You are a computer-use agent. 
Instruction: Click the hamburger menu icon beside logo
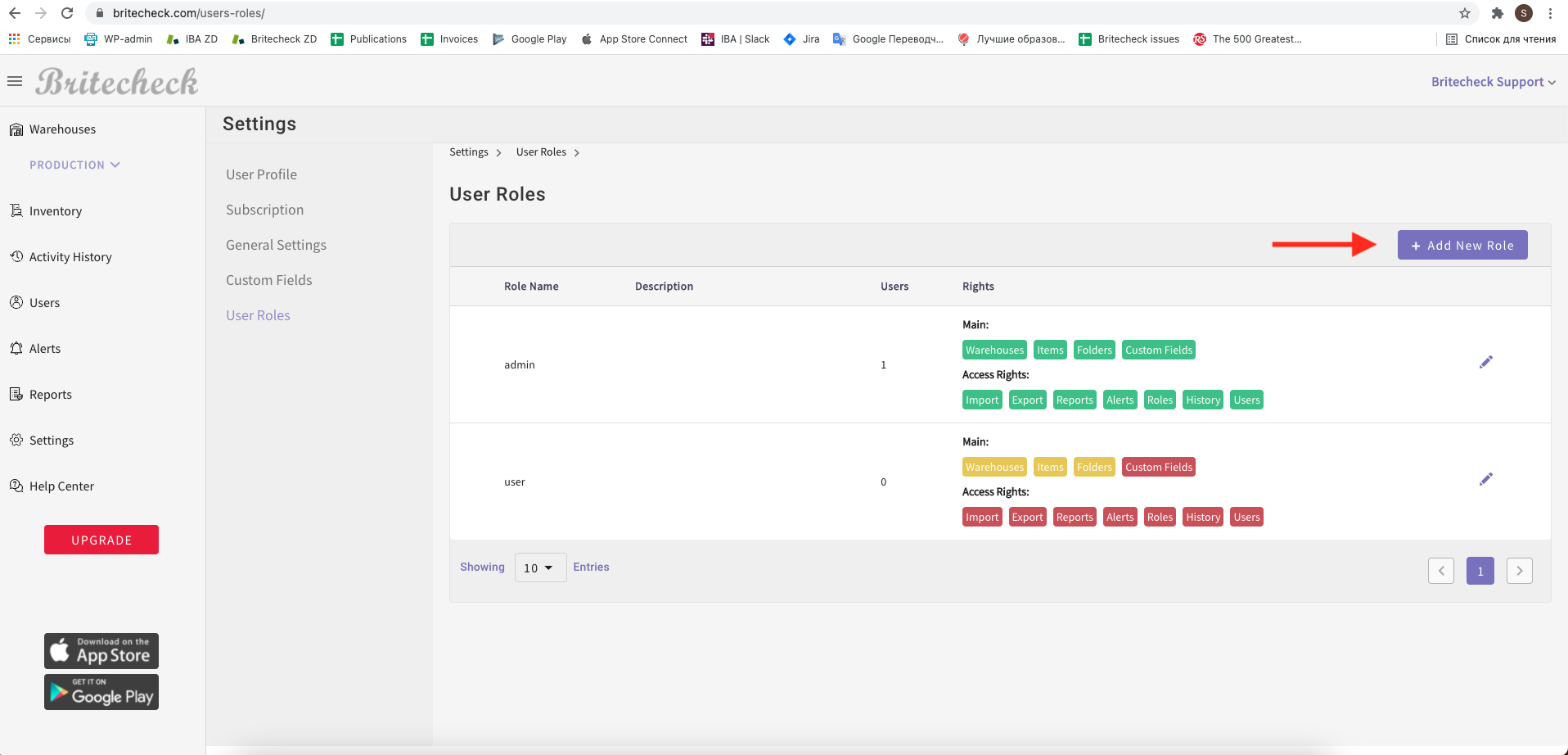(15, 81)
